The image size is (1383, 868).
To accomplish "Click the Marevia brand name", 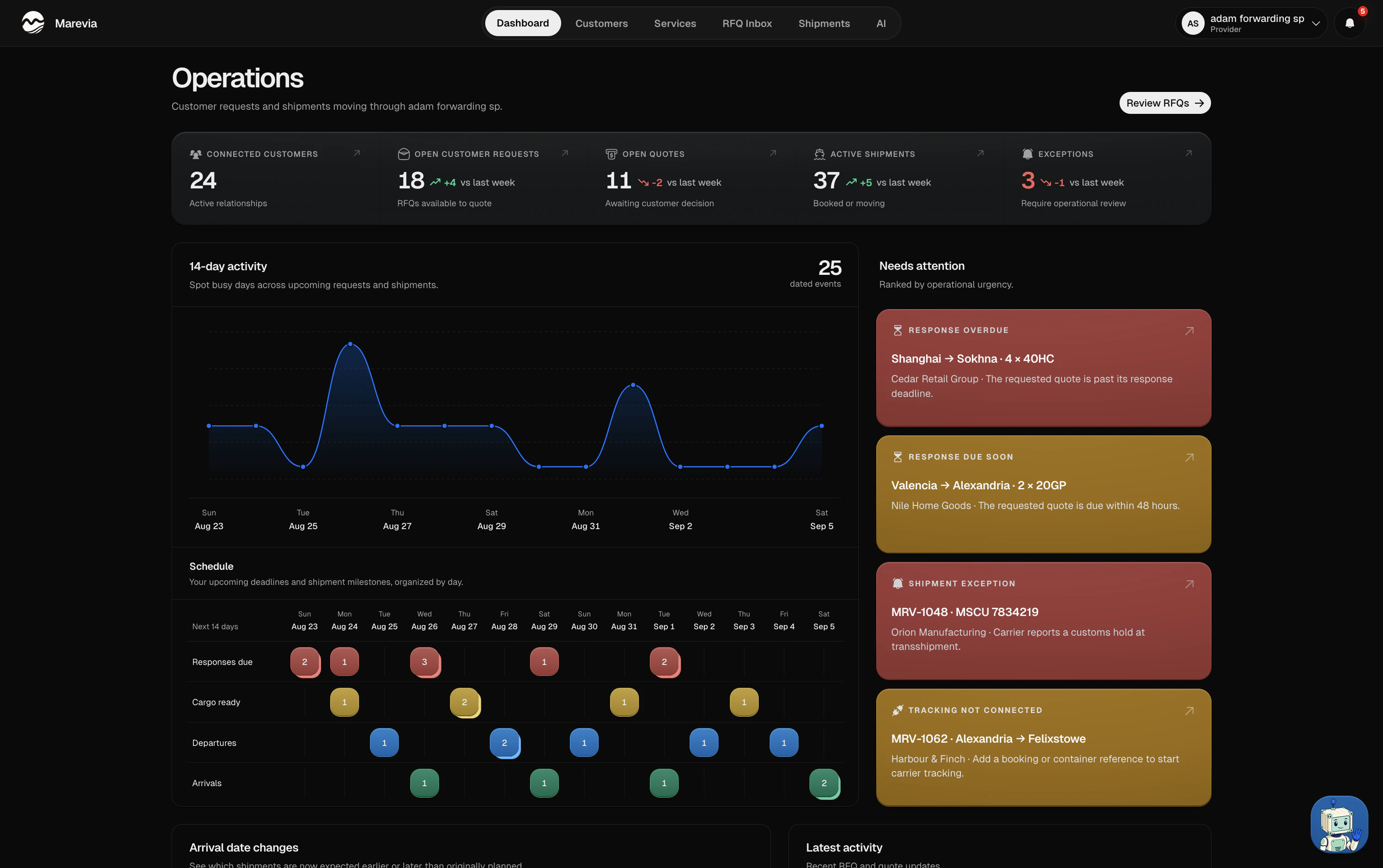I will pos(76,23).
